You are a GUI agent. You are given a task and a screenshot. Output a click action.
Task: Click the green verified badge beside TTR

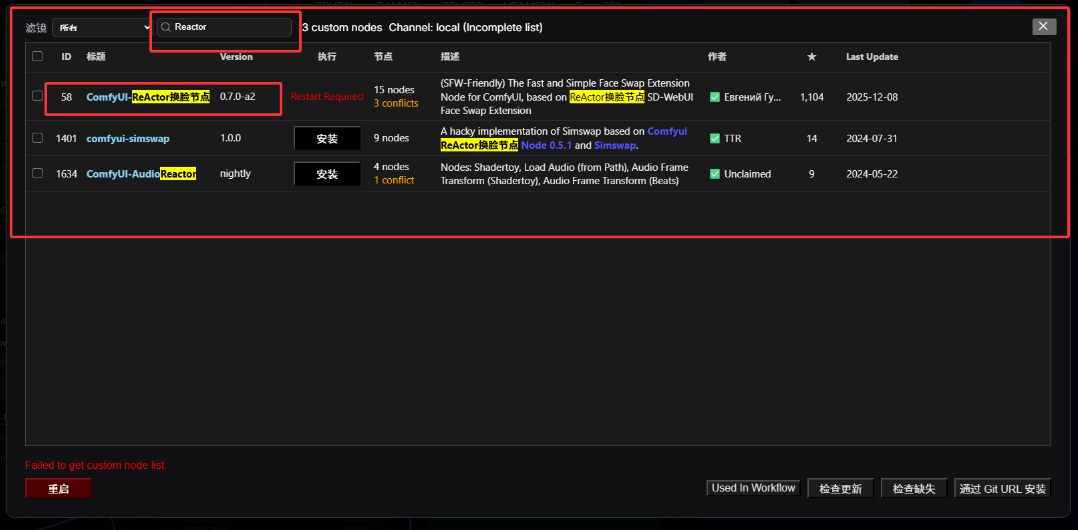pos(715,138)
